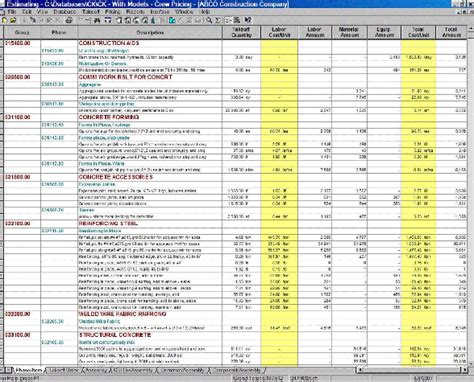Select the first sheet tab at the bottom
Screen dimensions: 474x382
pyautogui.click(x=29, y=370)
